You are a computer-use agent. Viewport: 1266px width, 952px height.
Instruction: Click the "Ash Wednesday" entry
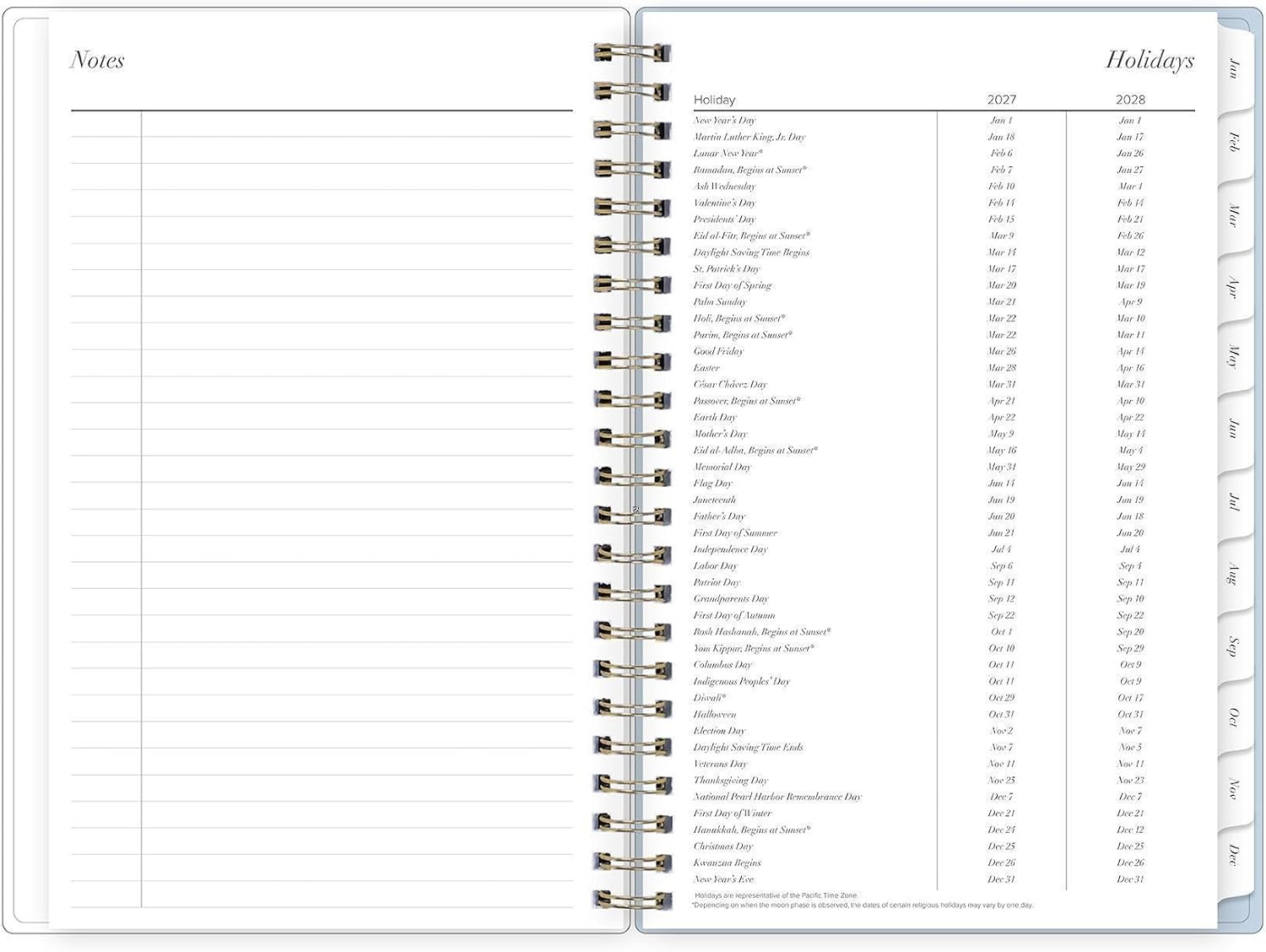click(x=724, y=186)
